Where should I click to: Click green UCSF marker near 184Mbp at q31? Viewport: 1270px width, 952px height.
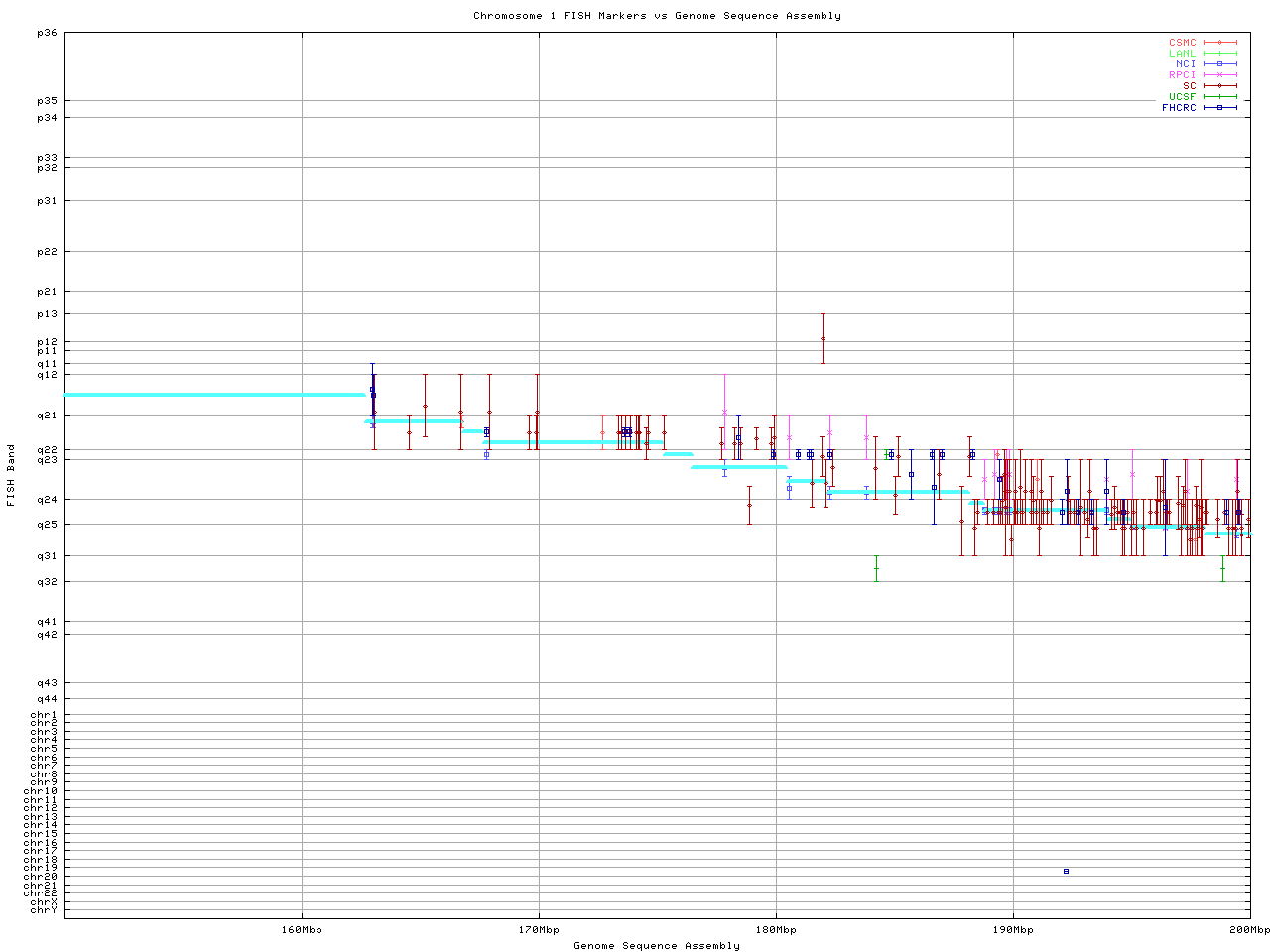point(876,568)
